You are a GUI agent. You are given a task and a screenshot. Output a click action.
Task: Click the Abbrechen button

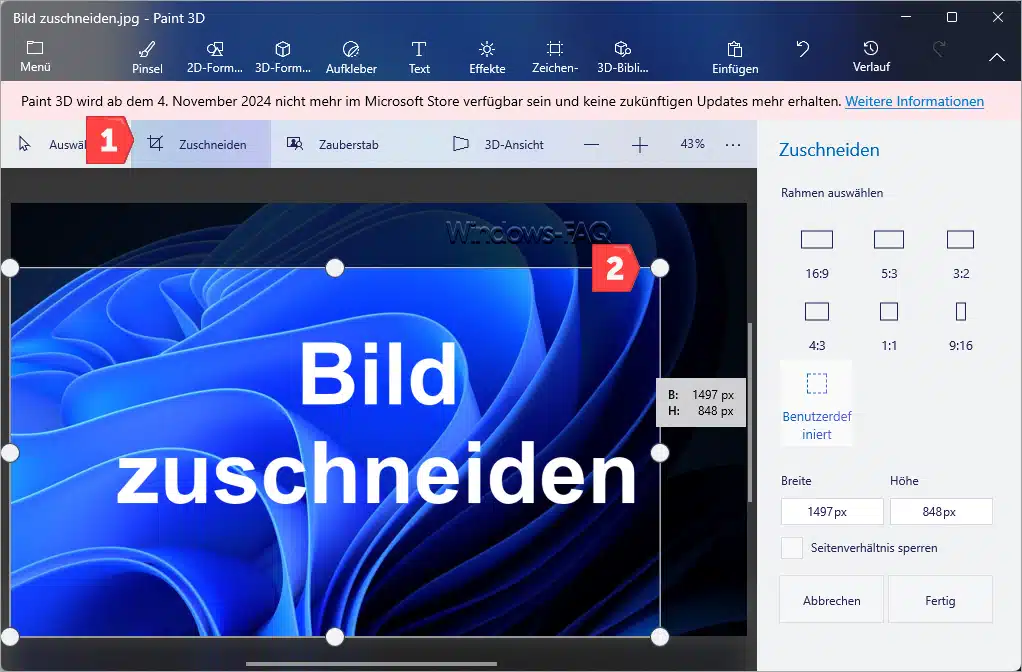[x=832, y=600]
